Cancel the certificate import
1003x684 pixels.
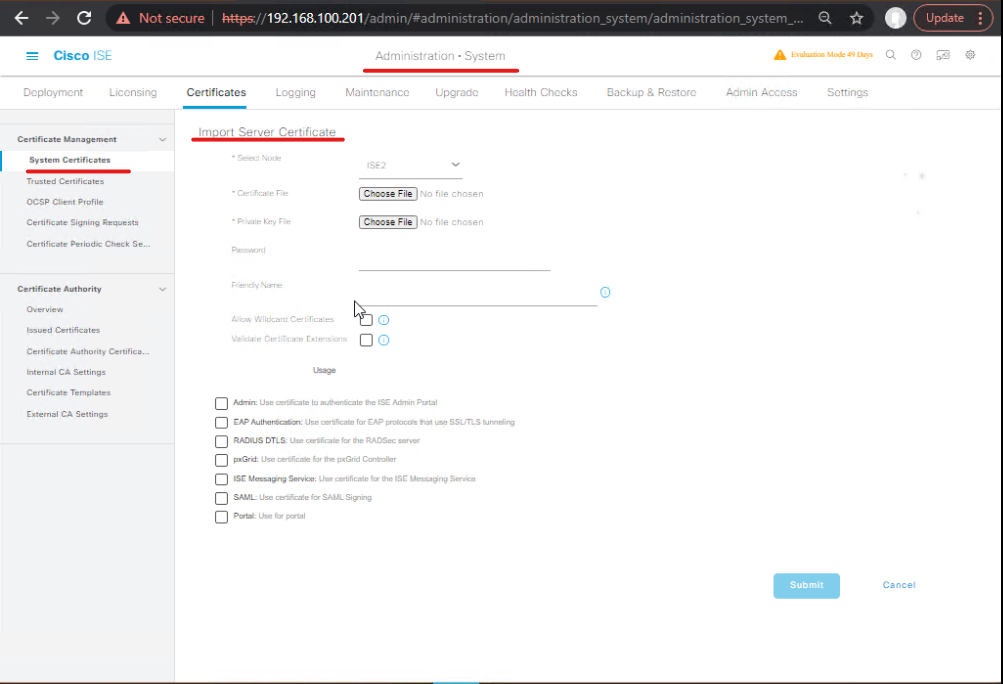tap(899, 585)
